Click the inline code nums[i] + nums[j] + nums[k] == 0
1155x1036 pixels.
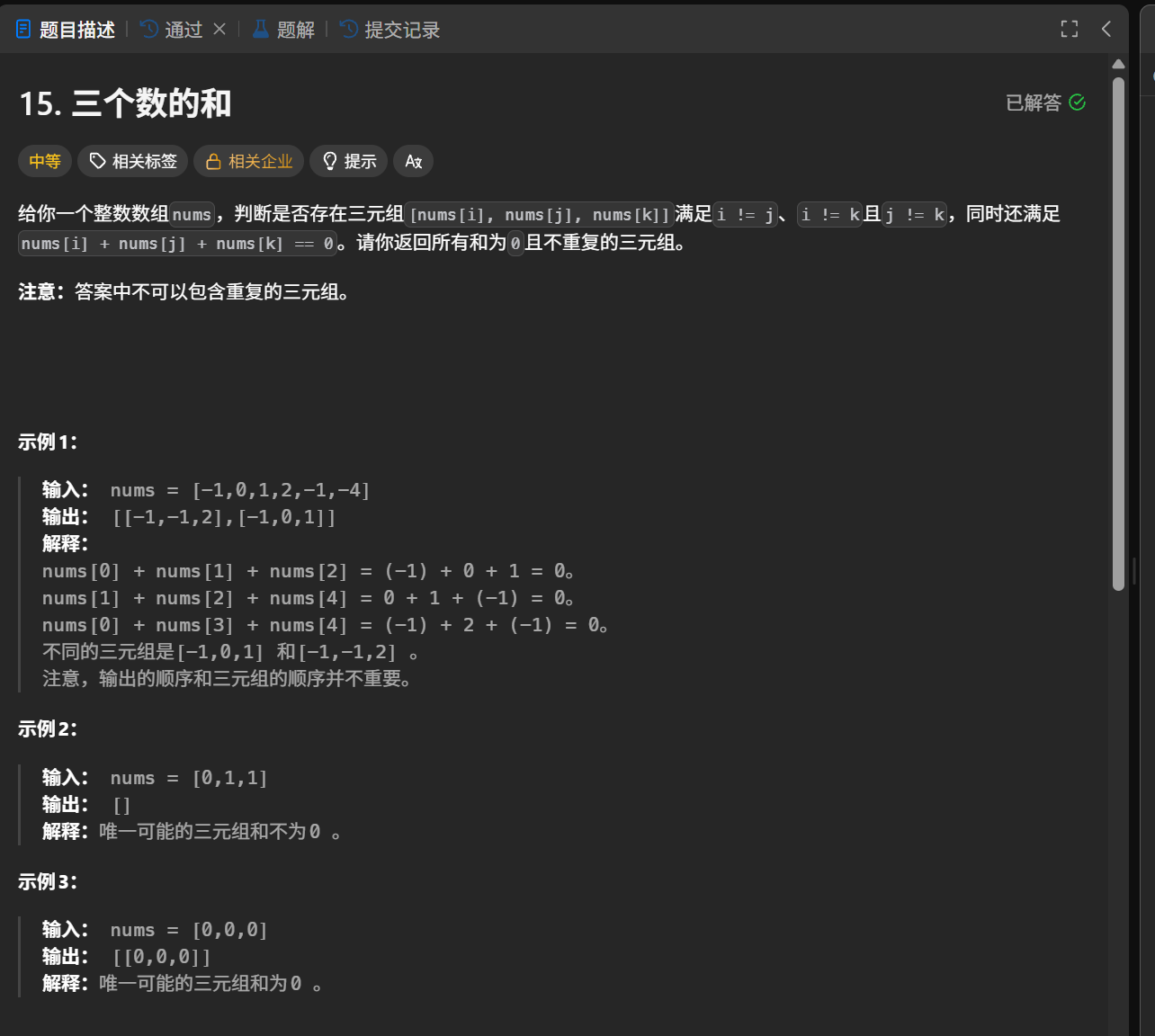pos(177,243)
